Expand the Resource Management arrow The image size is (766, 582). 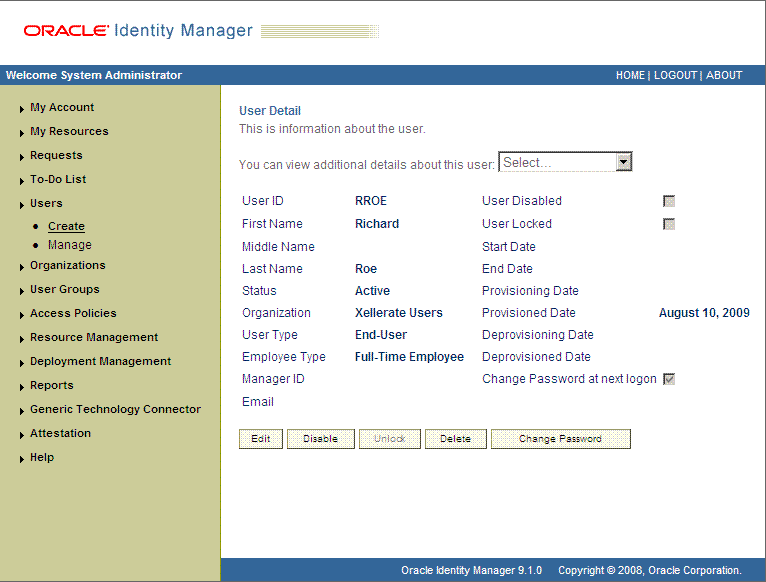click(x=21, y=339)
